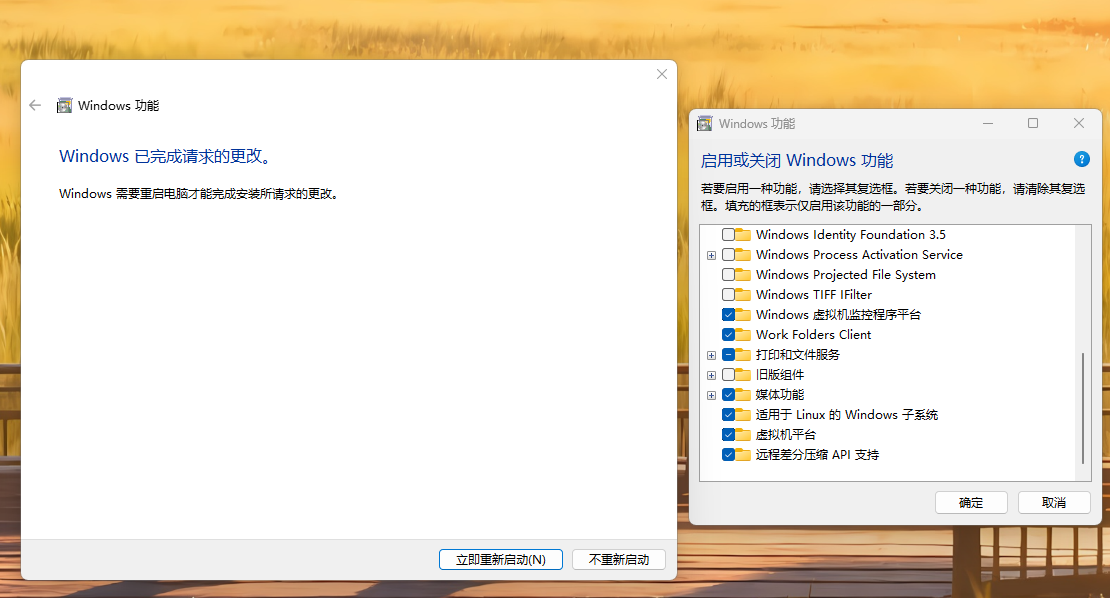Uncheck the 媒体功能 checkbox
Image resolution: width=1110 pixels, height=598 pixels.
point(728,395)
